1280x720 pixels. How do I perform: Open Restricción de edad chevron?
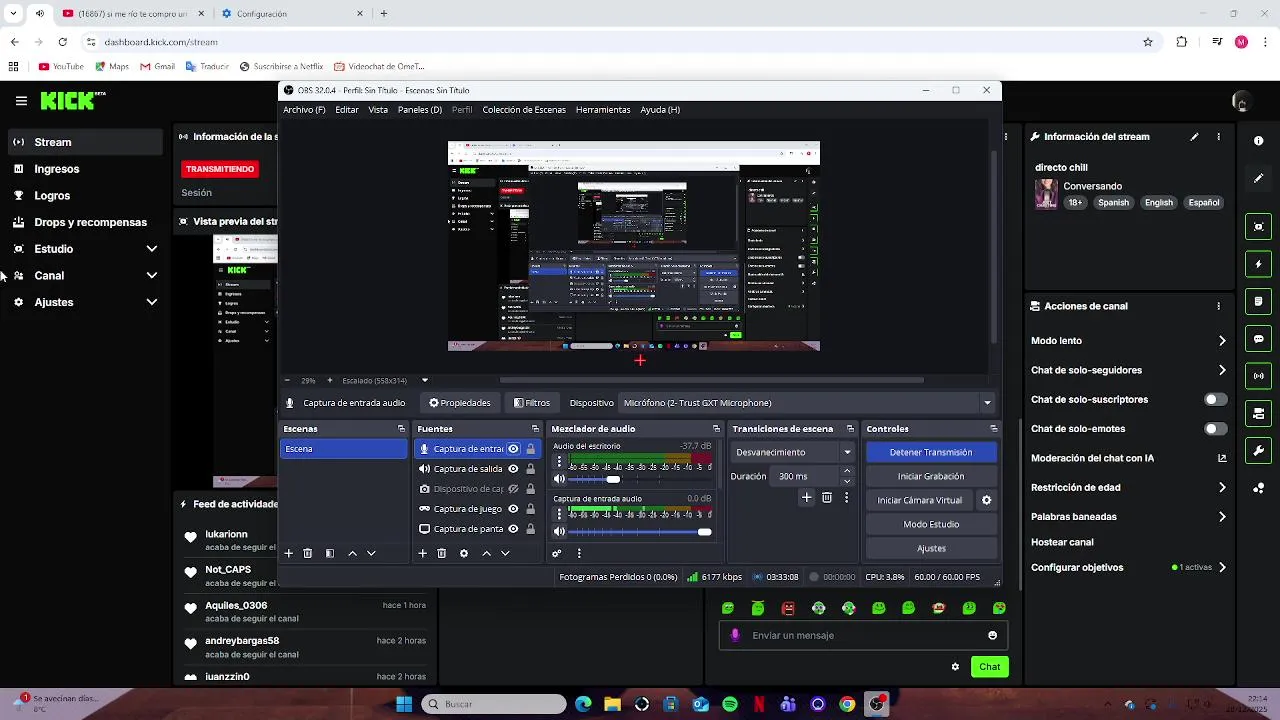(1222, 488)
